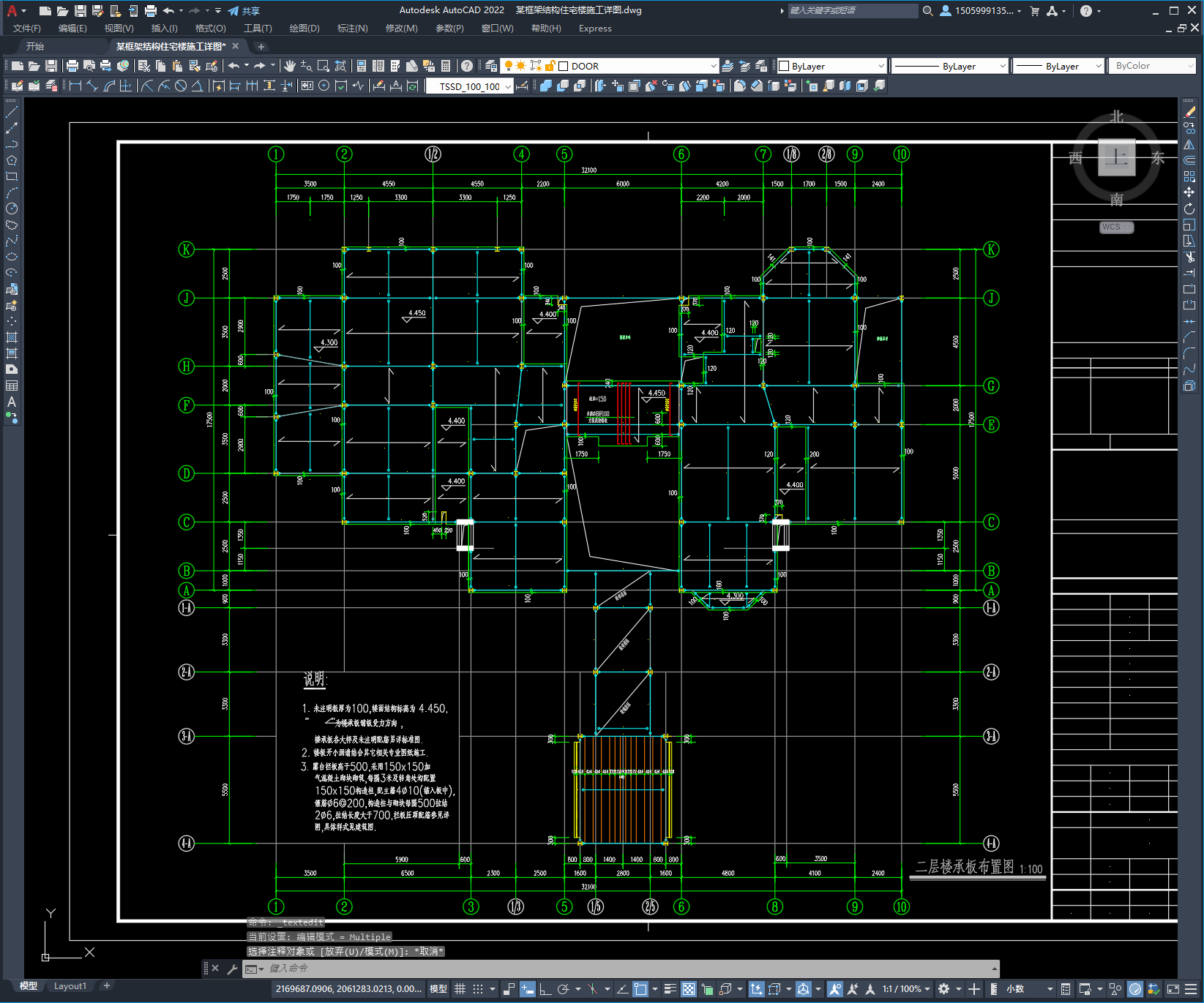Open the DOOR layer dropdown

click(714, 66)
